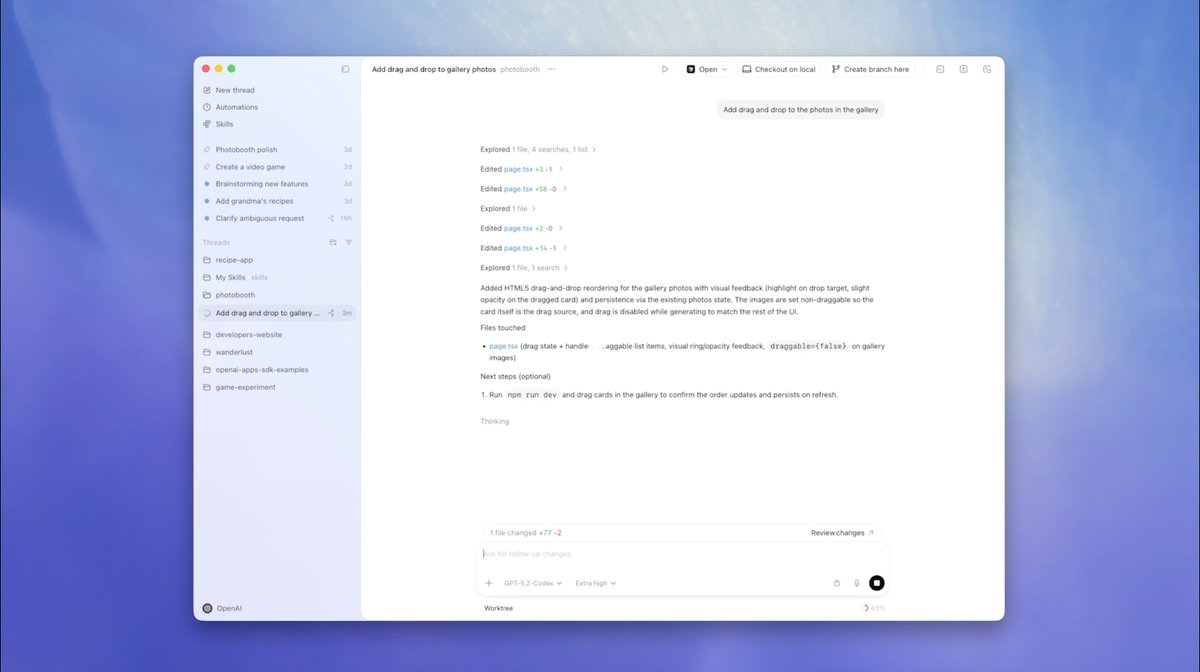
Task: Click the Worktree label below the composer
Action: [x=499, y=608]
